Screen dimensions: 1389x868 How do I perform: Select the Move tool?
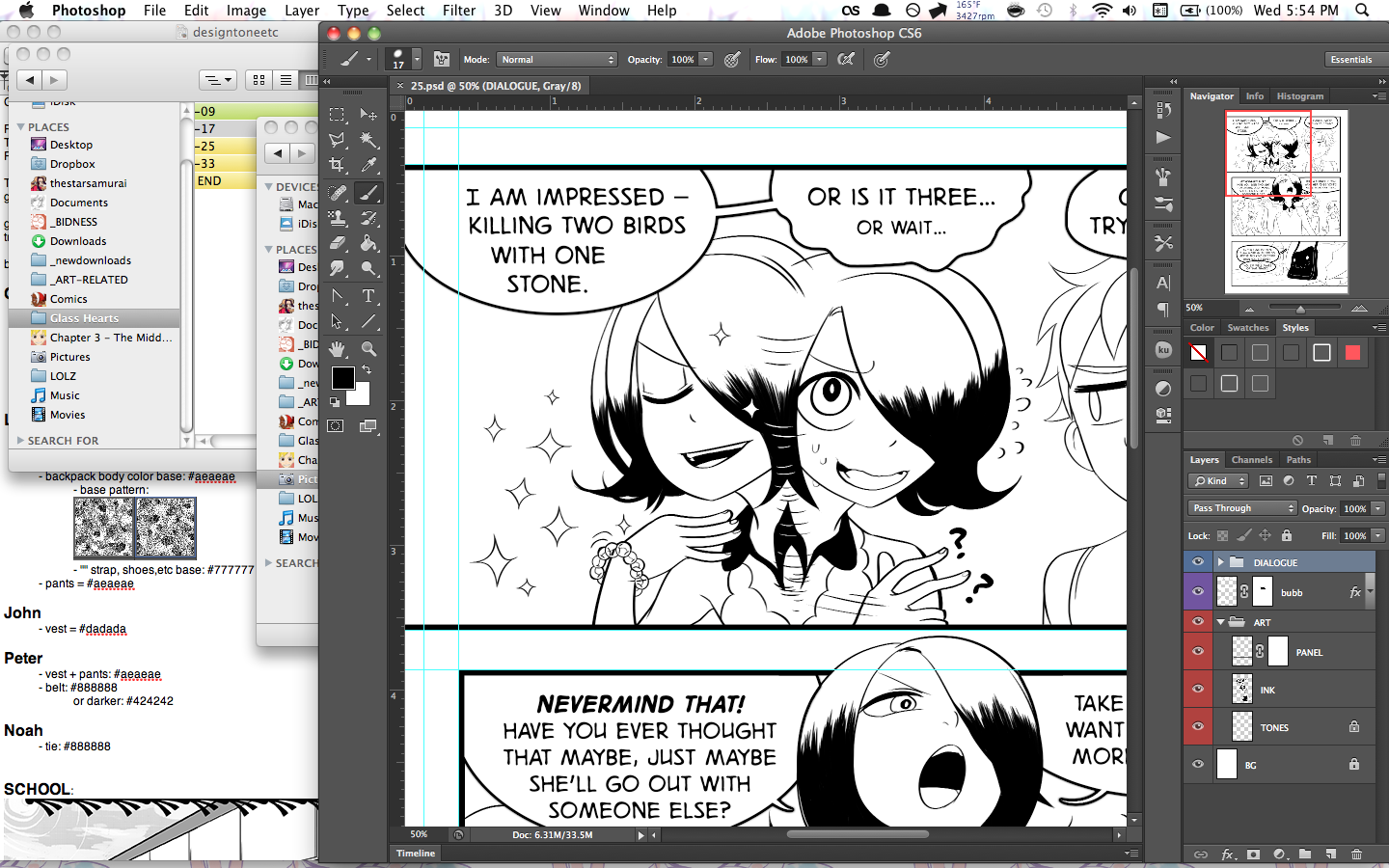coord(368,115)
